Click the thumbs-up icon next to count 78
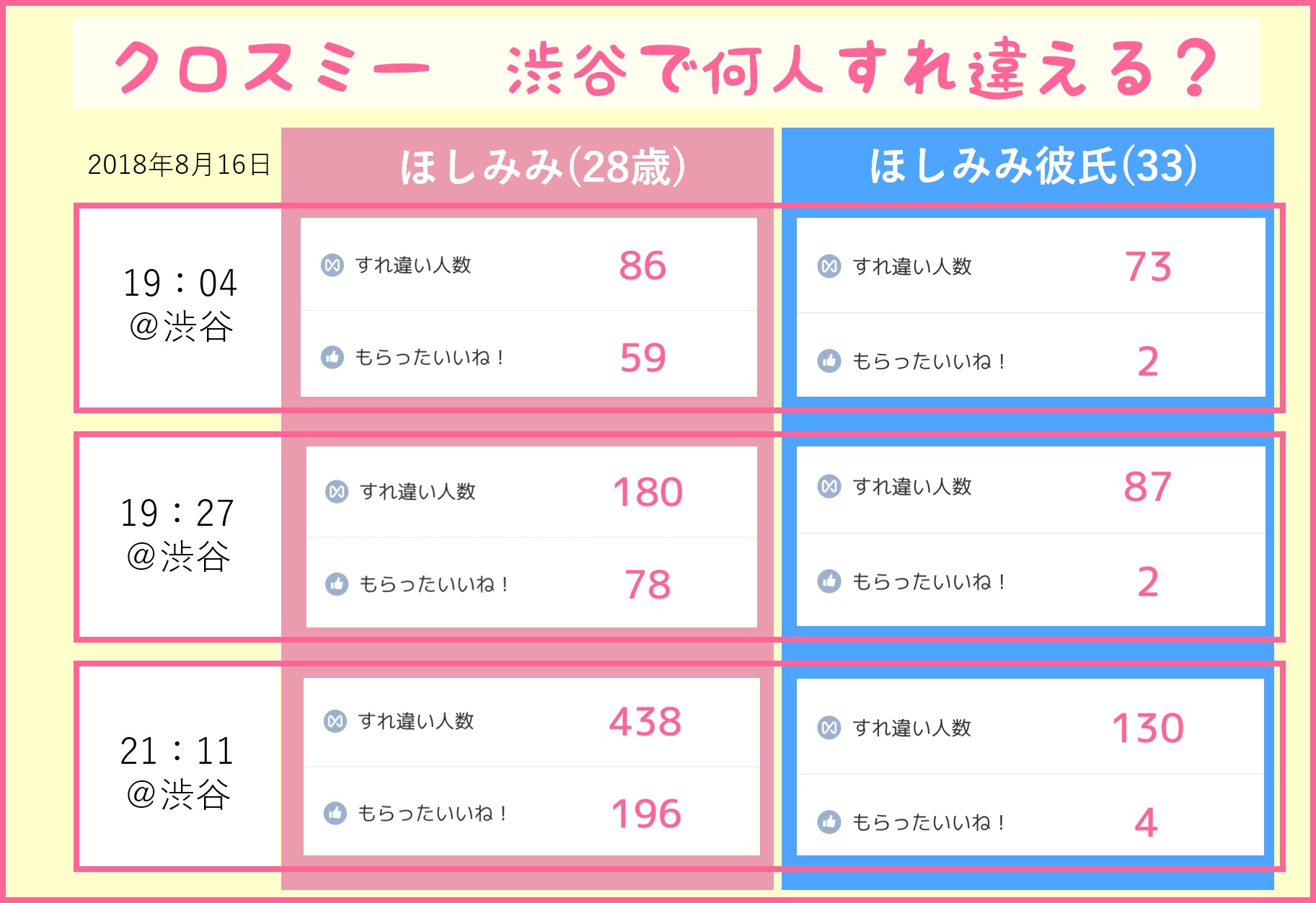The width and height of the screenshot is (1316, 903). click(x=337, y=583)
